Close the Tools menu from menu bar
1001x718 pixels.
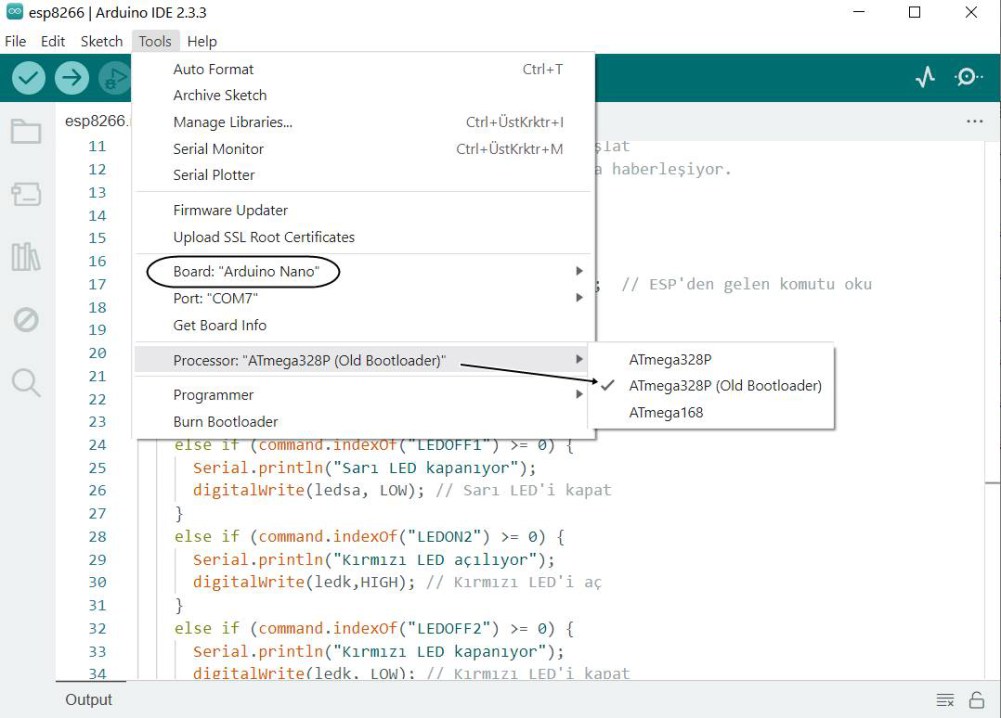155,41
